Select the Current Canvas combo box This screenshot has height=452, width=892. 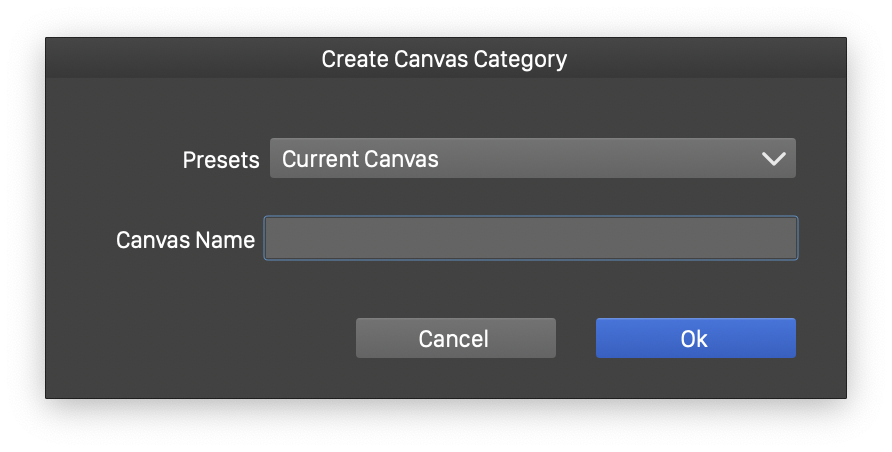(x=532, y=159)
